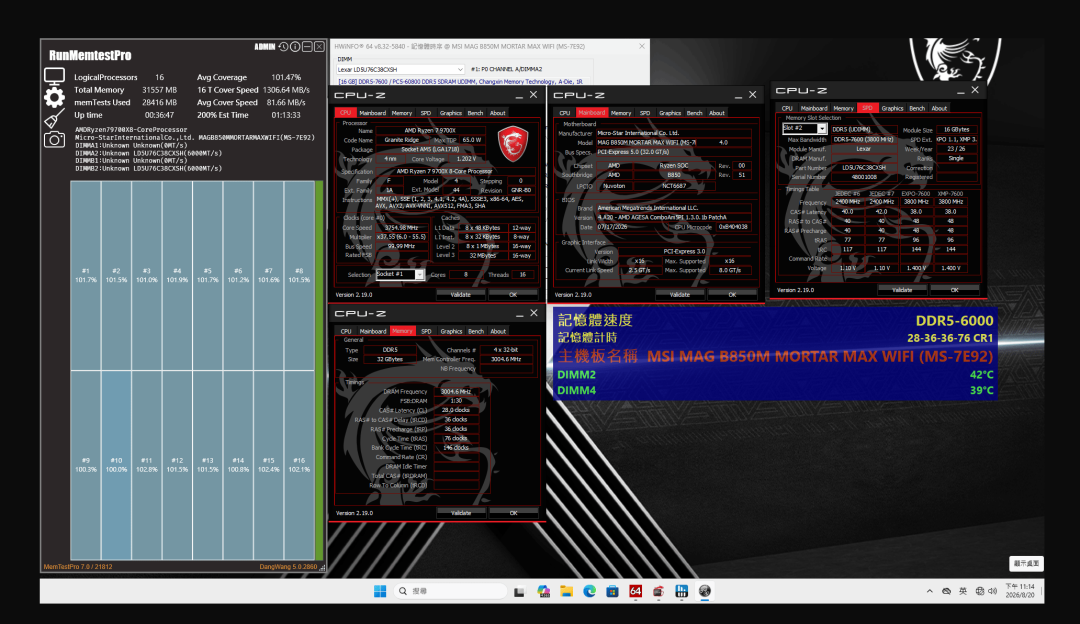
Task: Close the HWiNFO memory window
Action: [642, 46]
